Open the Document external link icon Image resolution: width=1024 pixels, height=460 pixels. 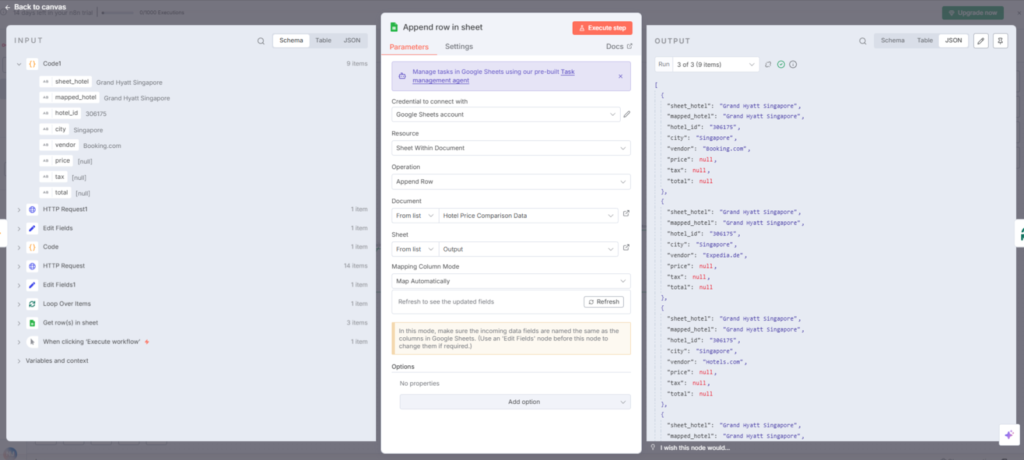click(626, 214)
